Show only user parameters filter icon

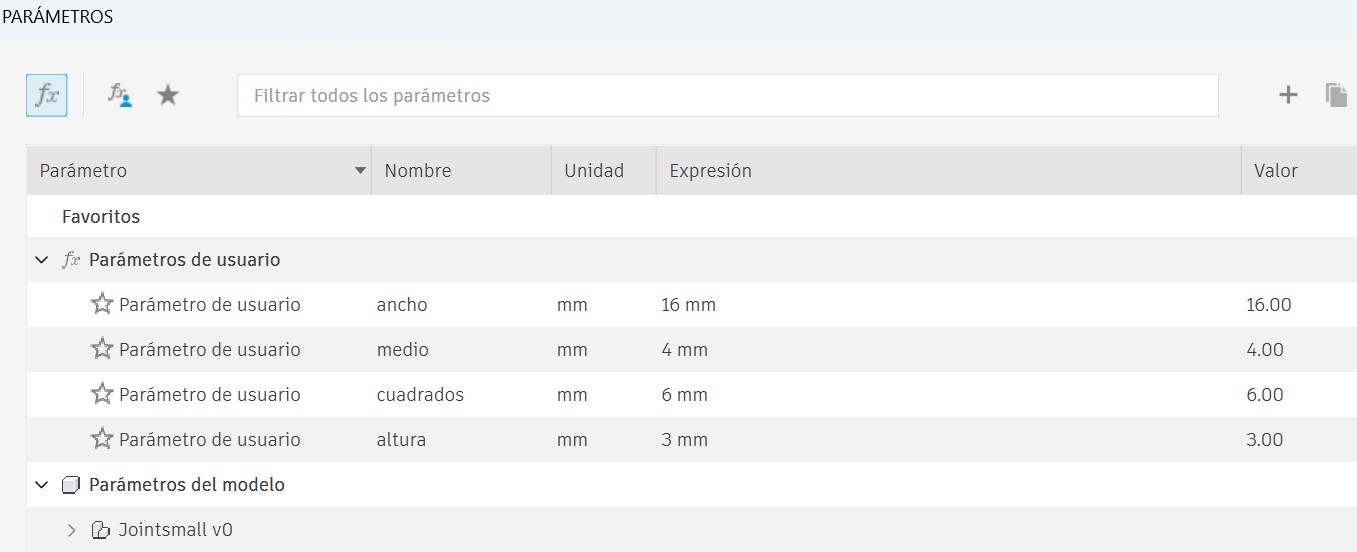tap(120, 96)
